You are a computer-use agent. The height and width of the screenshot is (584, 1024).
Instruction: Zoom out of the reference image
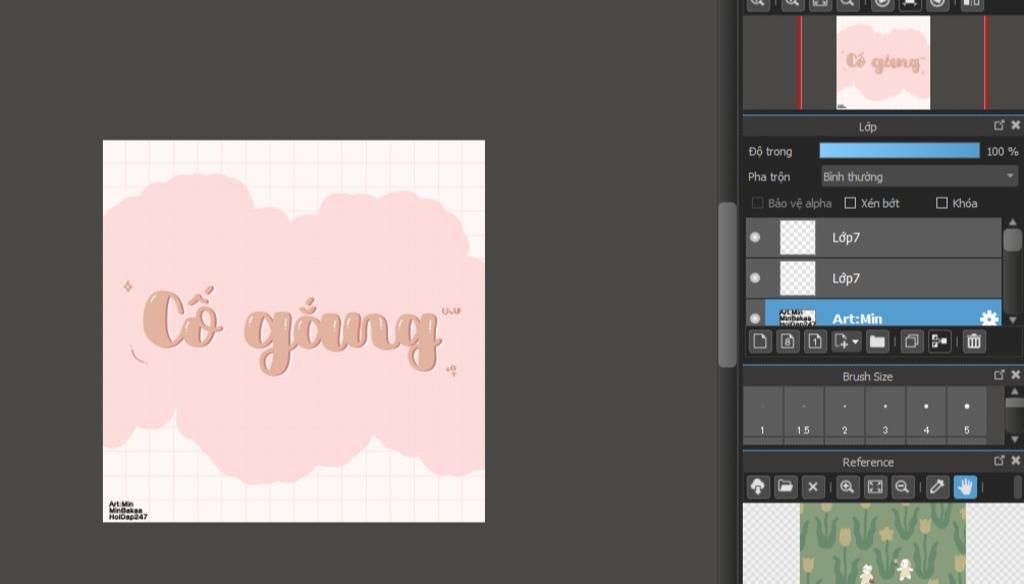pos(902,487)
